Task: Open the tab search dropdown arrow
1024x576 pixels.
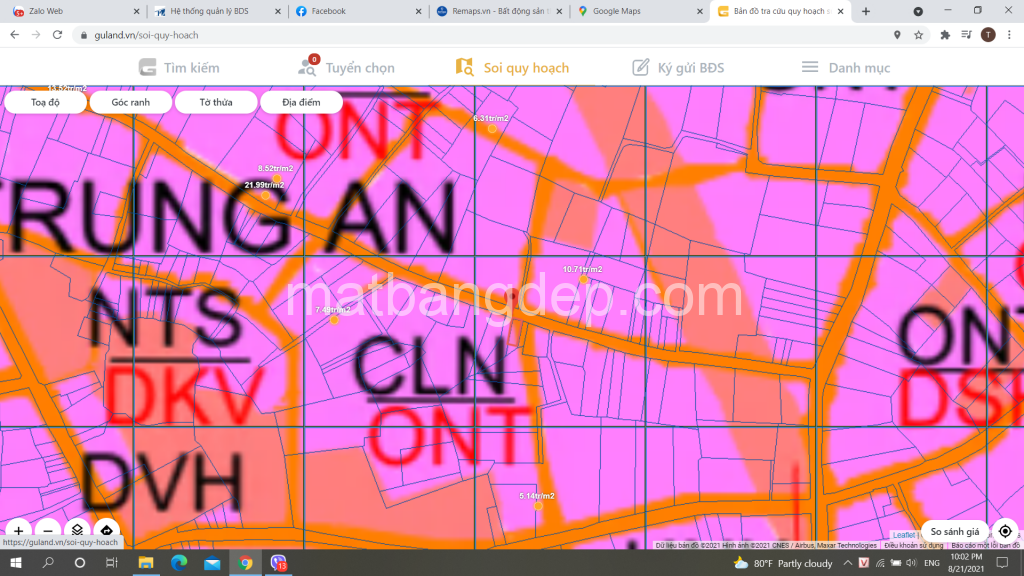Action: click(918, 11)
